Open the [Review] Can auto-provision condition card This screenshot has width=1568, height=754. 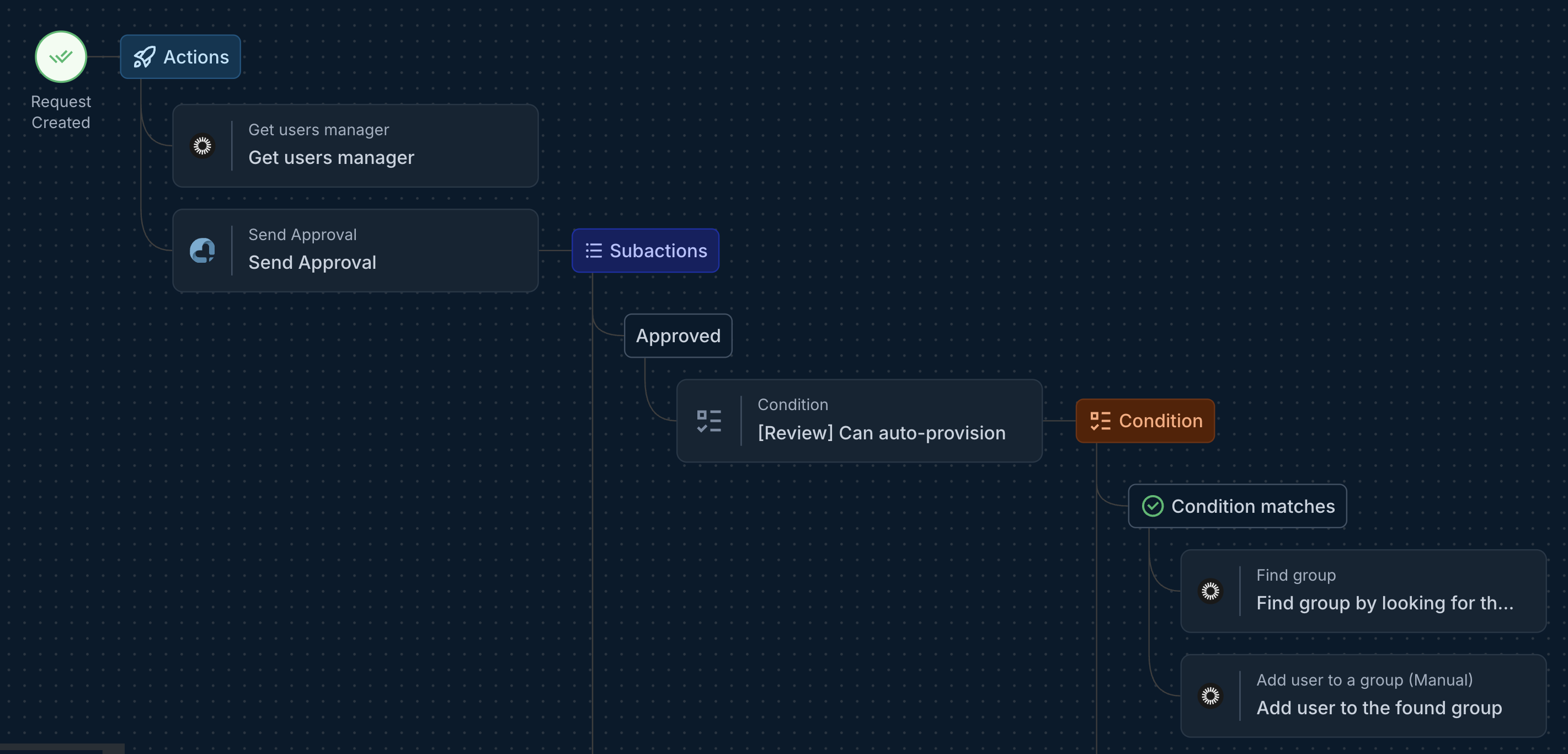coord(860,421)
